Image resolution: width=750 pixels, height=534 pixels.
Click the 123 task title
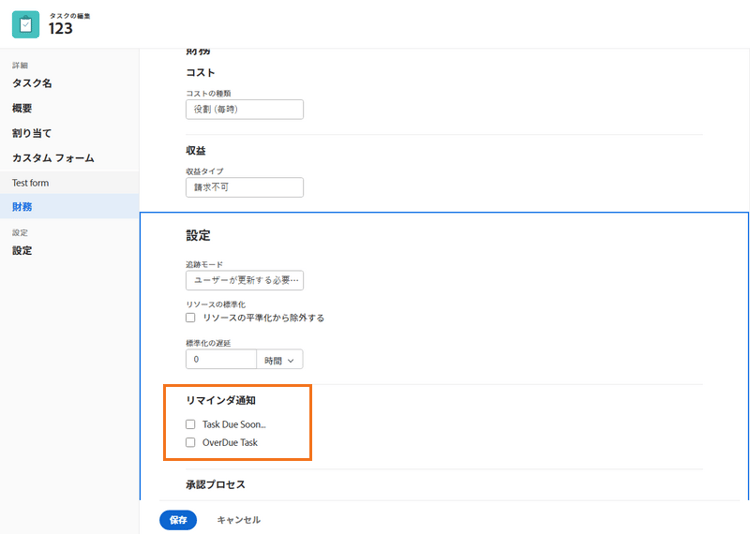(x=61, y=29)
